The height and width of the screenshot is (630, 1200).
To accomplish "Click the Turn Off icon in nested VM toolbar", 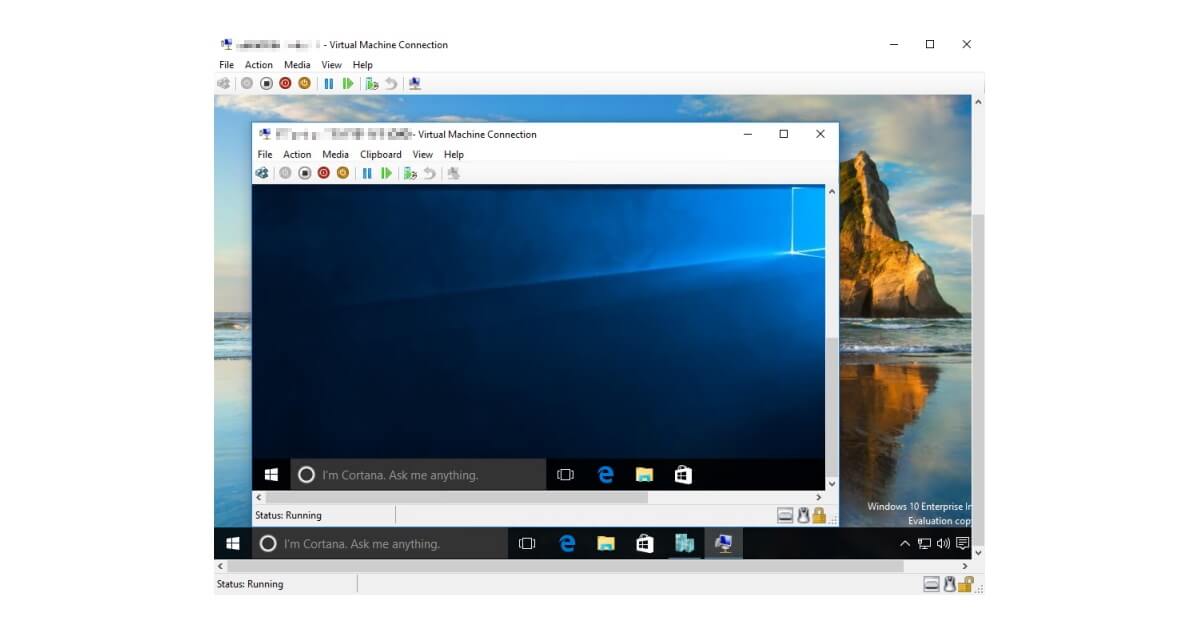I will (x=305, y=173).
